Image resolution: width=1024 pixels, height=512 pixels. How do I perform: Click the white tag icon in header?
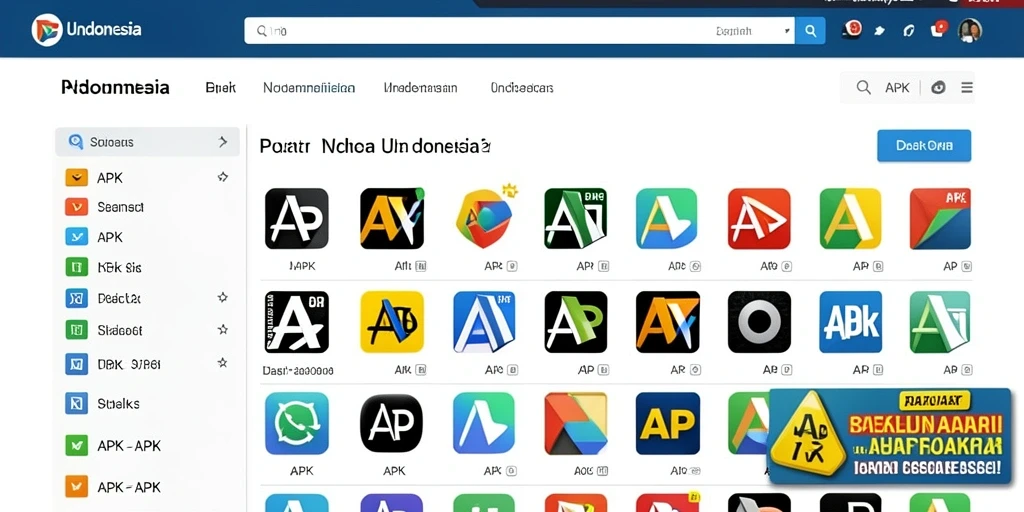(x=880, y=31)
